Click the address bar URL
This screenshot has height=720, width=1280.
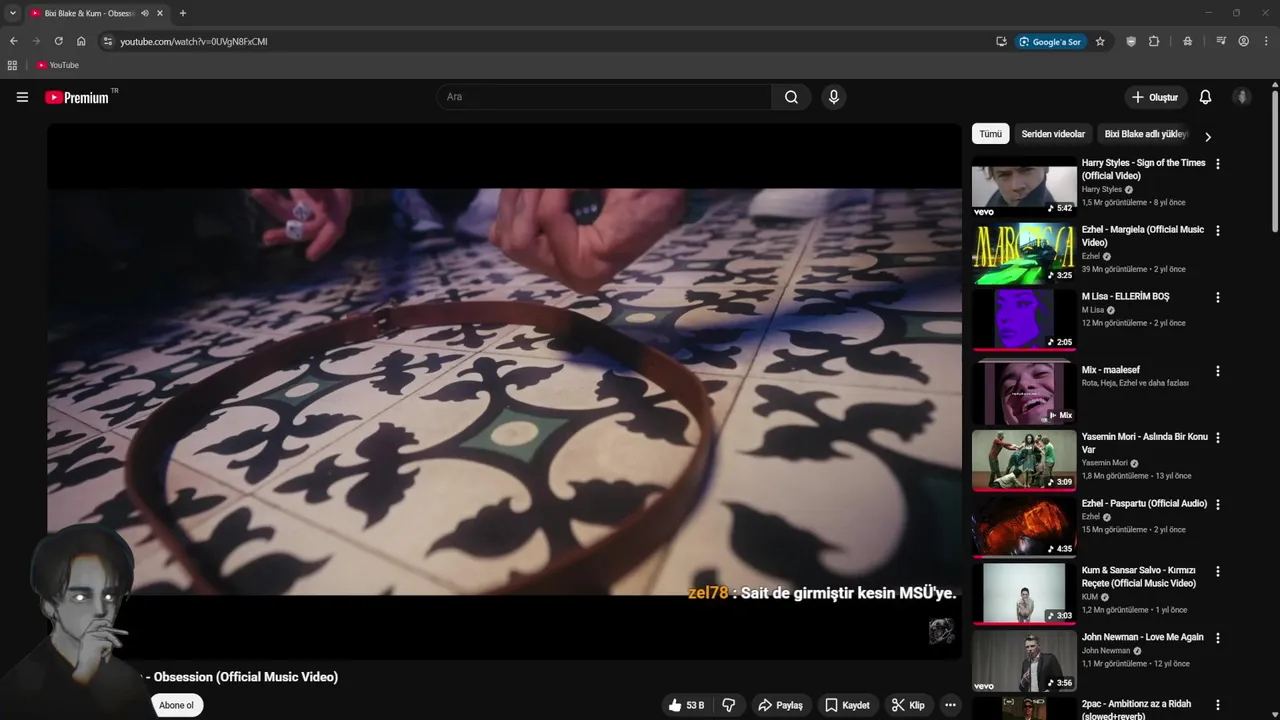point(194,41)
